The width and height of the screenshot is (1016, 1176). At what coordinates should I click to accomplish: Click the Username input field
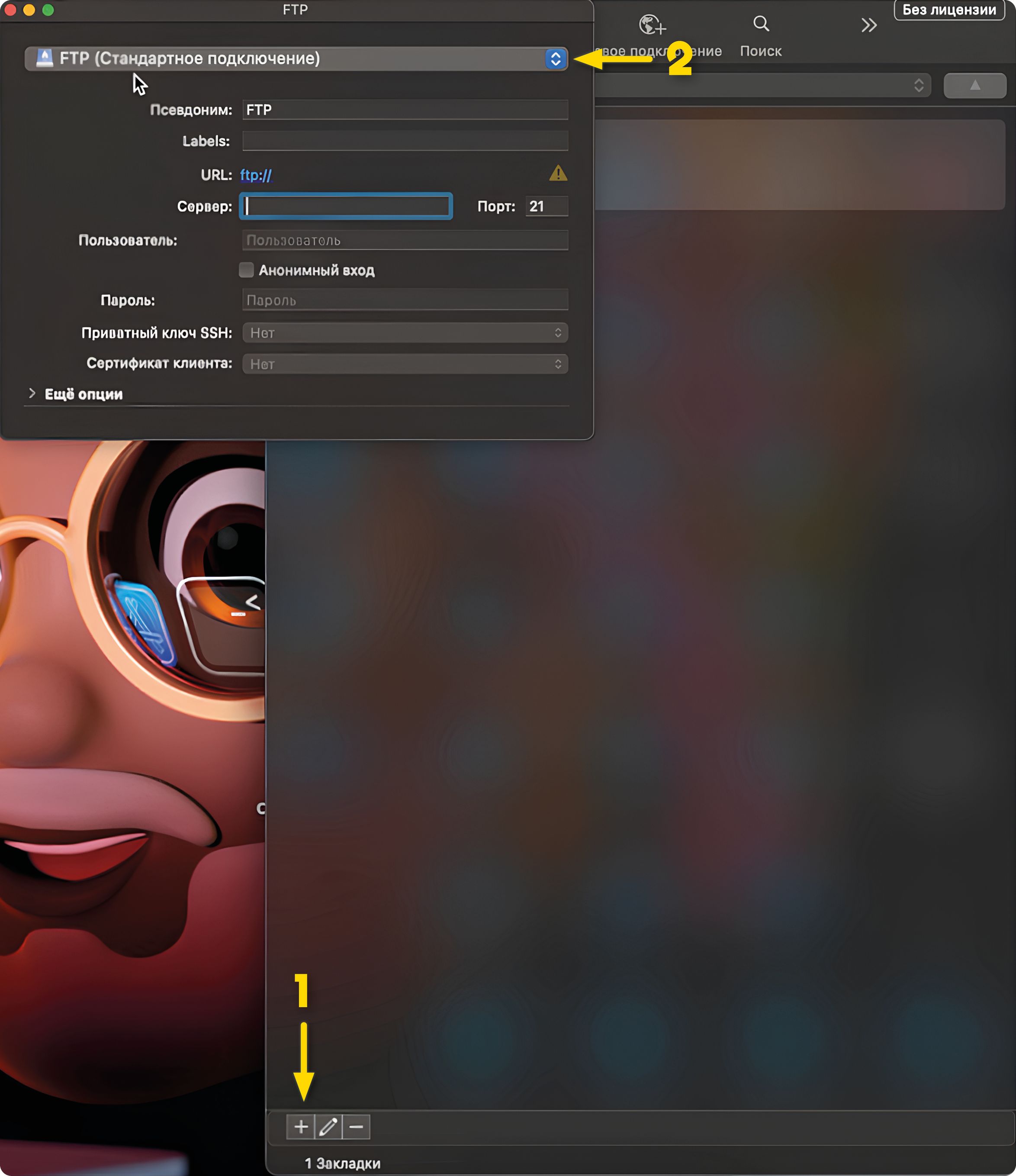point(405,241)
